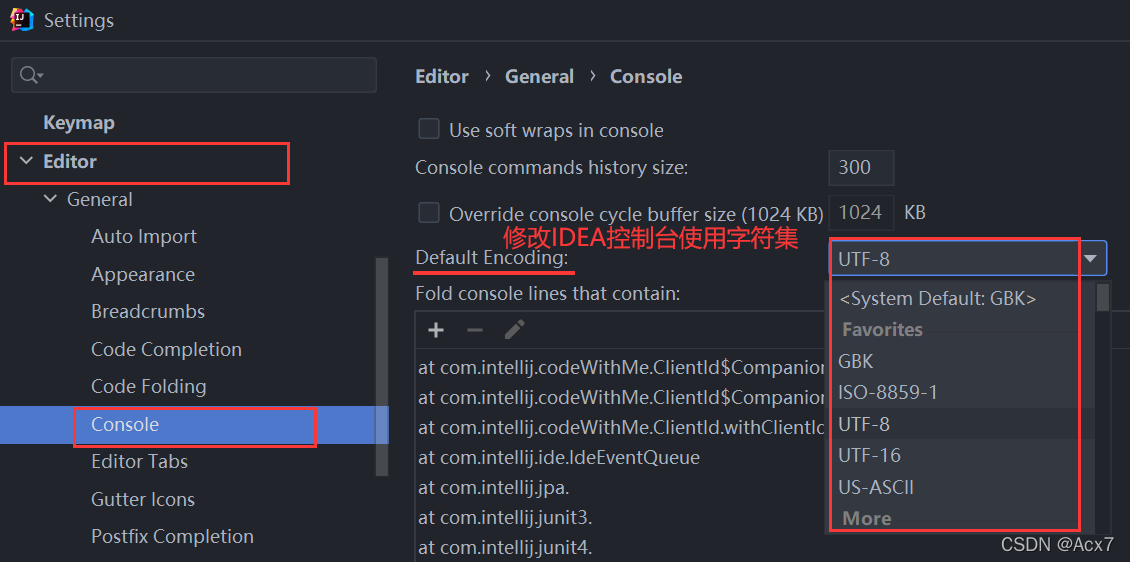The height and width of the screenshot is (562, 1130).
Task: Collapse the General tree node
Action: click(51, 200)
